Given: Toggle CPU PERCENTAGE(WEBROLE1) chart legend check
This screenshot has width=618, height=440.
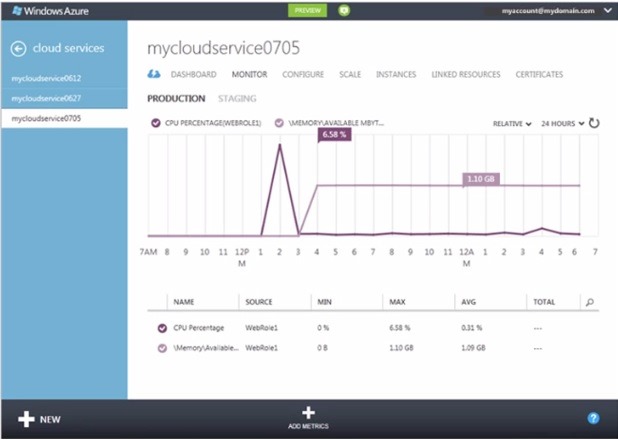Looking at the screenshot, I should (x=156, y=123).
